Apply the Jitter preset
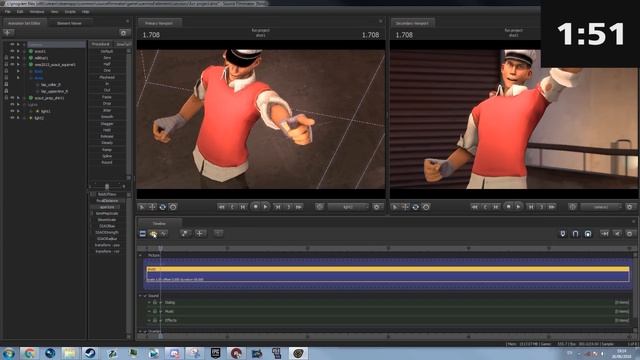640x360 pixels. 107,110
